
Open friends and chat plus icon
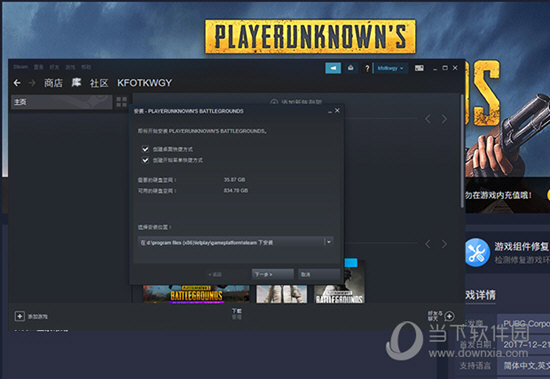click(x=449, y=316)
